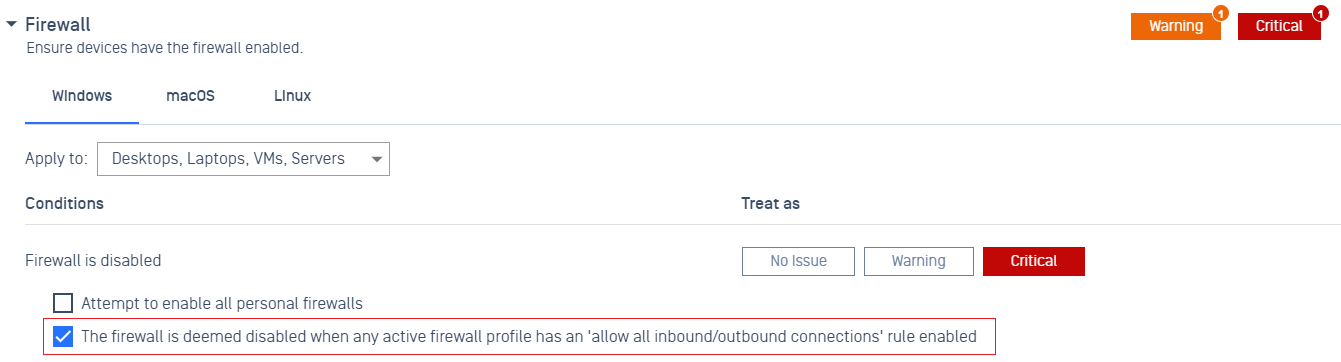Set Firewall is disabled to Warning
Viewport: 1341px width, 362px height.
click(x=918, y=261)
